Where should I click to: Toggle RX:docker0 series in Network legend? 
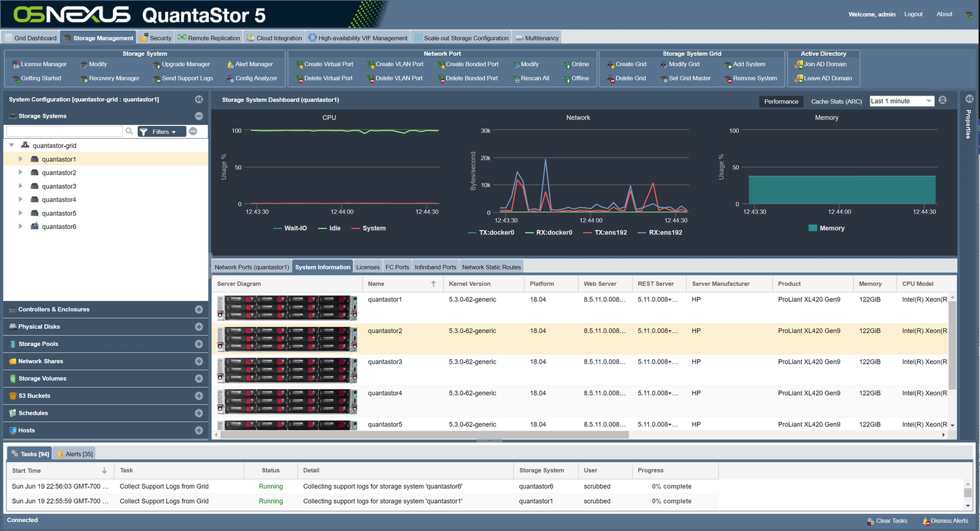click(x=549, y=232)
